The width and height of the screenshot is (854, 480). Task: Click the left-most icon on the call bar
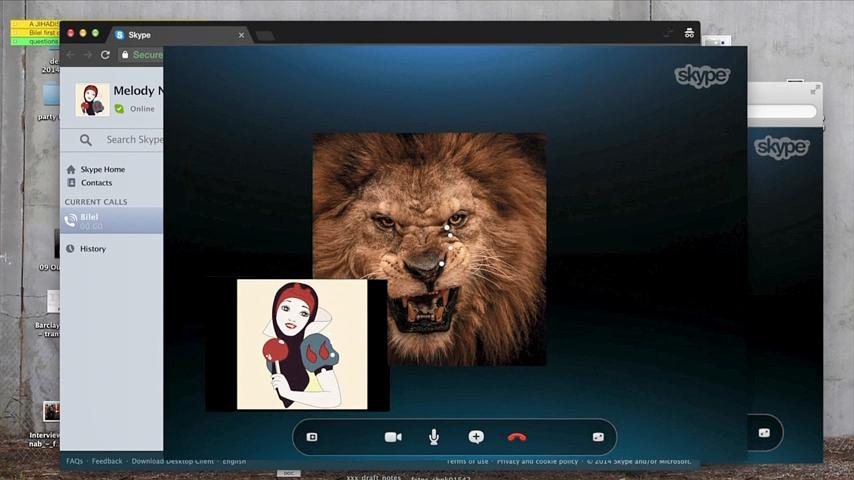[312, 437]
